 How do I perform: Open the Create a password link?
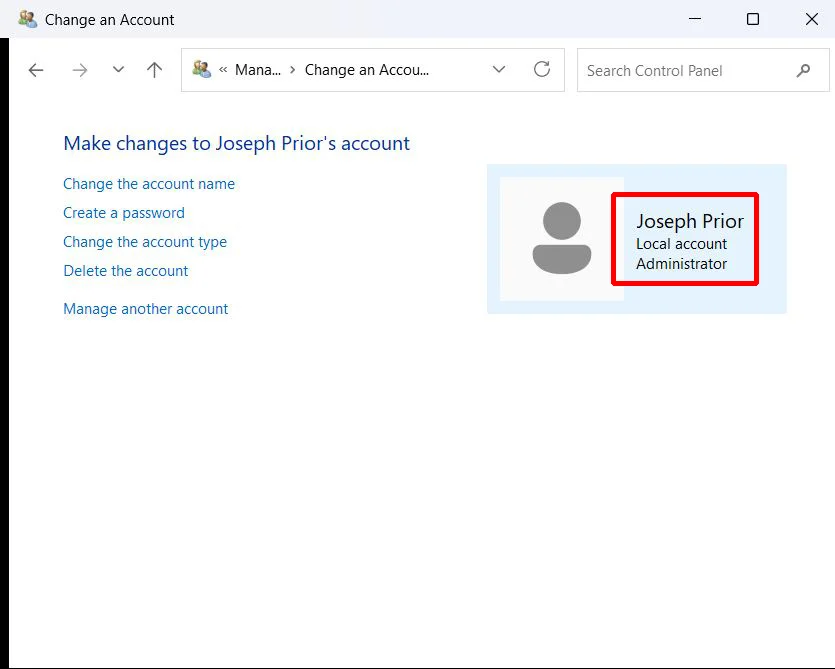(124, 213)
